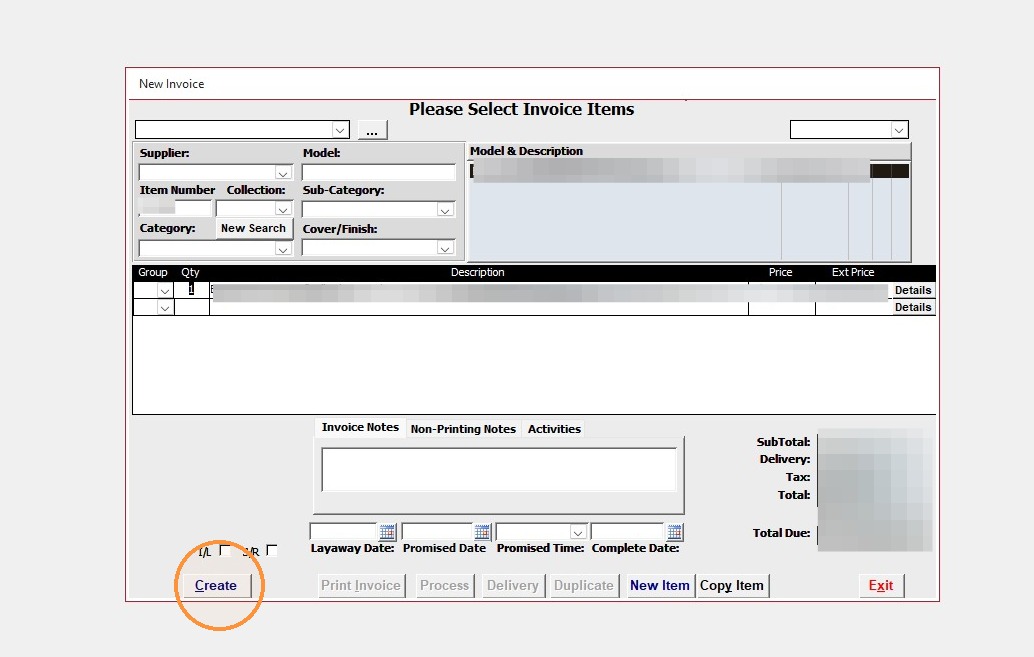Open the Complete Date calendar picker

point(674,532)
